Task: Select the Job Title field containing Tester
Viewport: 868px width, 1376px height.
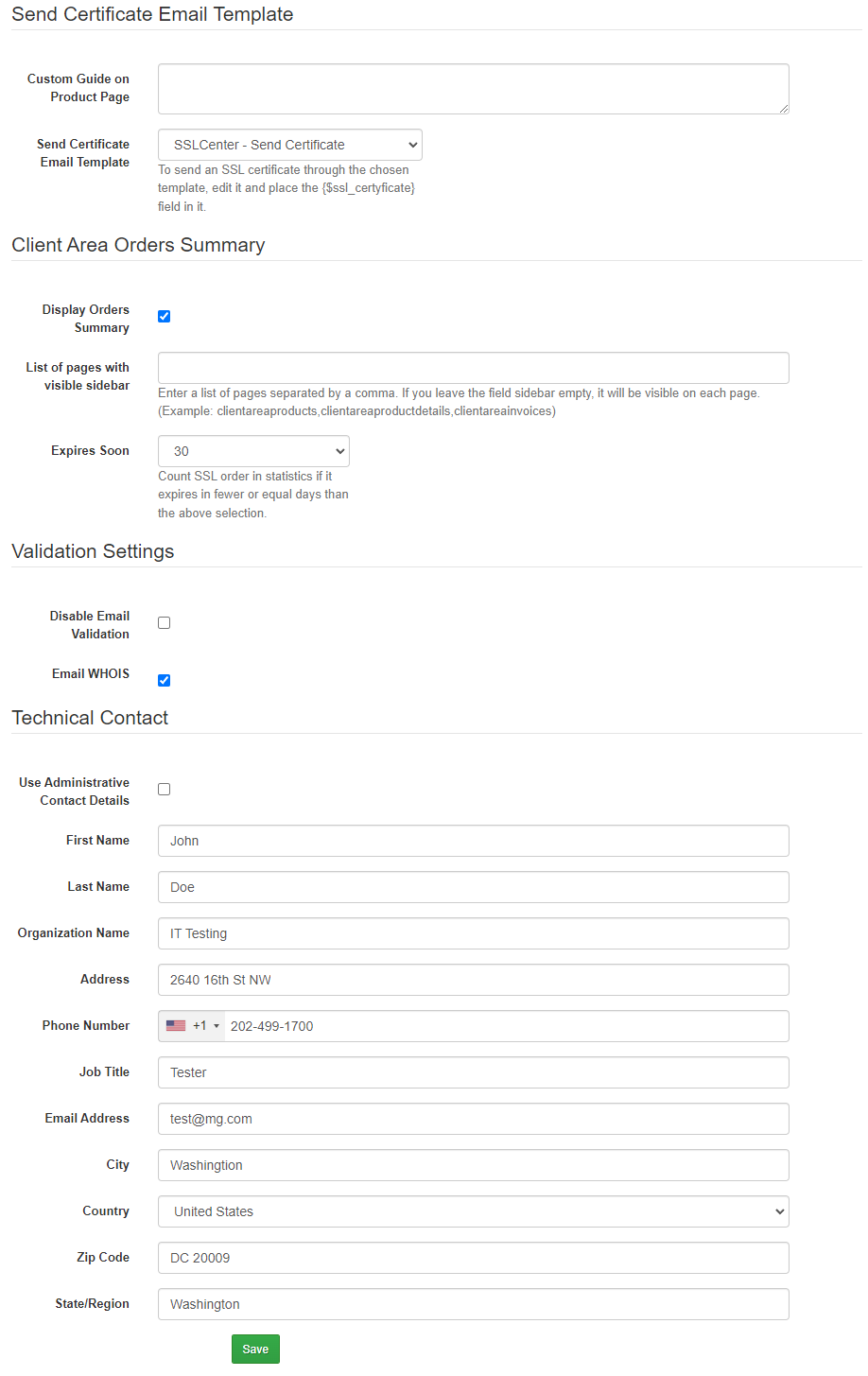Action: coord(473,1071)
